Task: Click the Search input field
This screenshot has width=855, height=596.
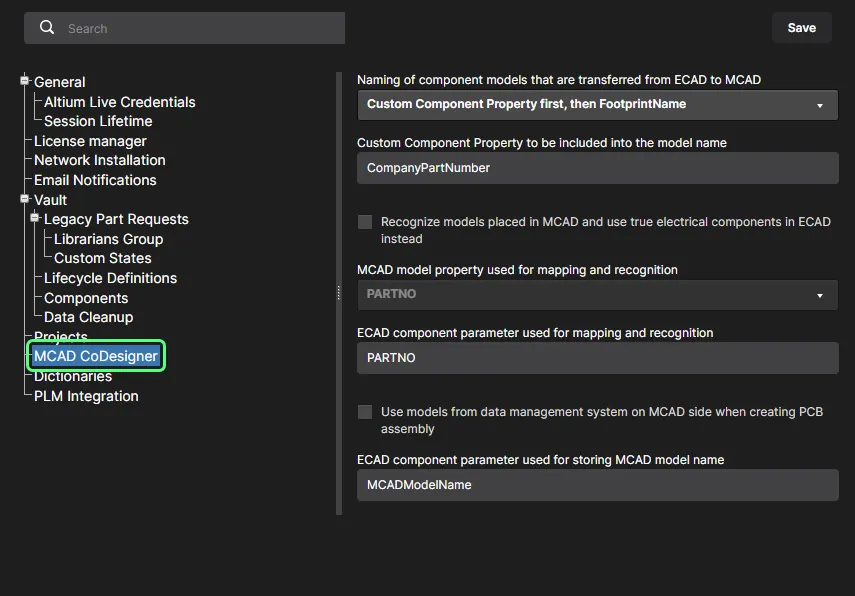Action: (x=200, y=29)
